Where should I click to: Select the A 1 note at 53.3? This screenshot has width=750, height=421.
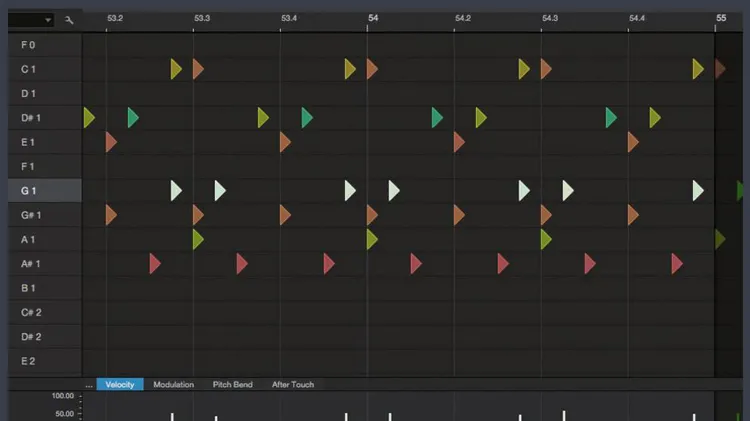click(197, 239)
